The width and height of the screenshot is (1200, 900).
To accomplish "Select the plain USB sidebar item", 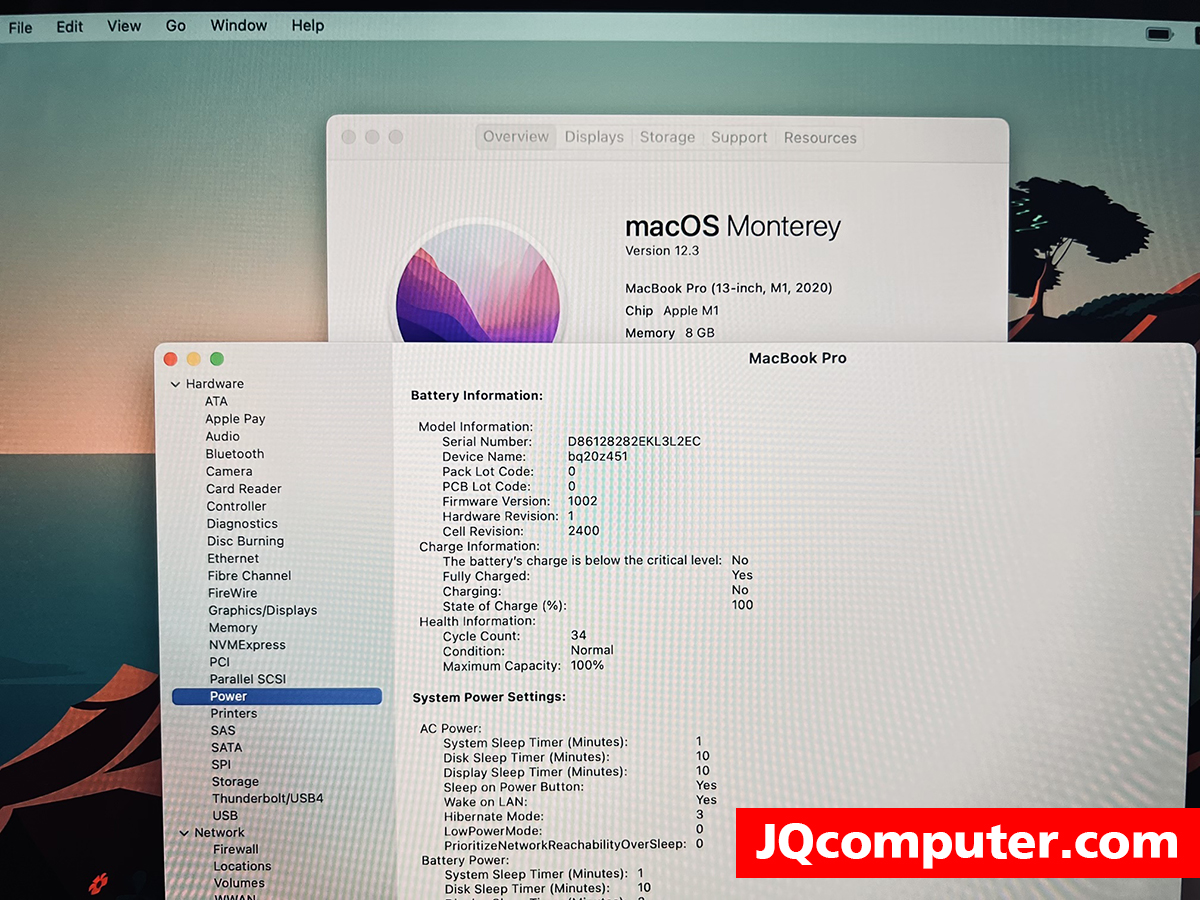I will [x=225, y=816].
